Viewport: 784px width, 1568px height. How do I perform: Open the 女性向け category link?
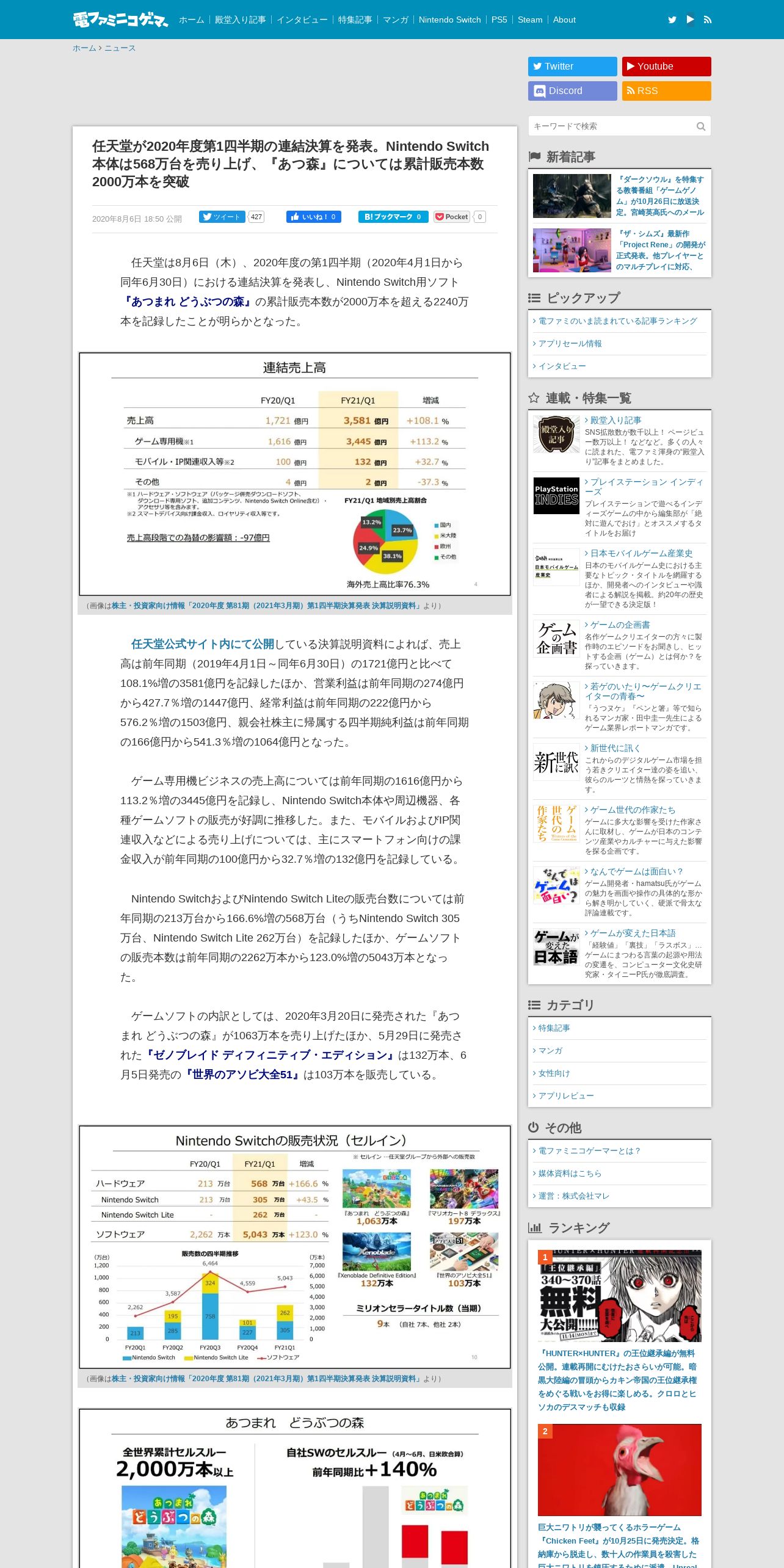pyautogui.click(x=554, y=1073)
